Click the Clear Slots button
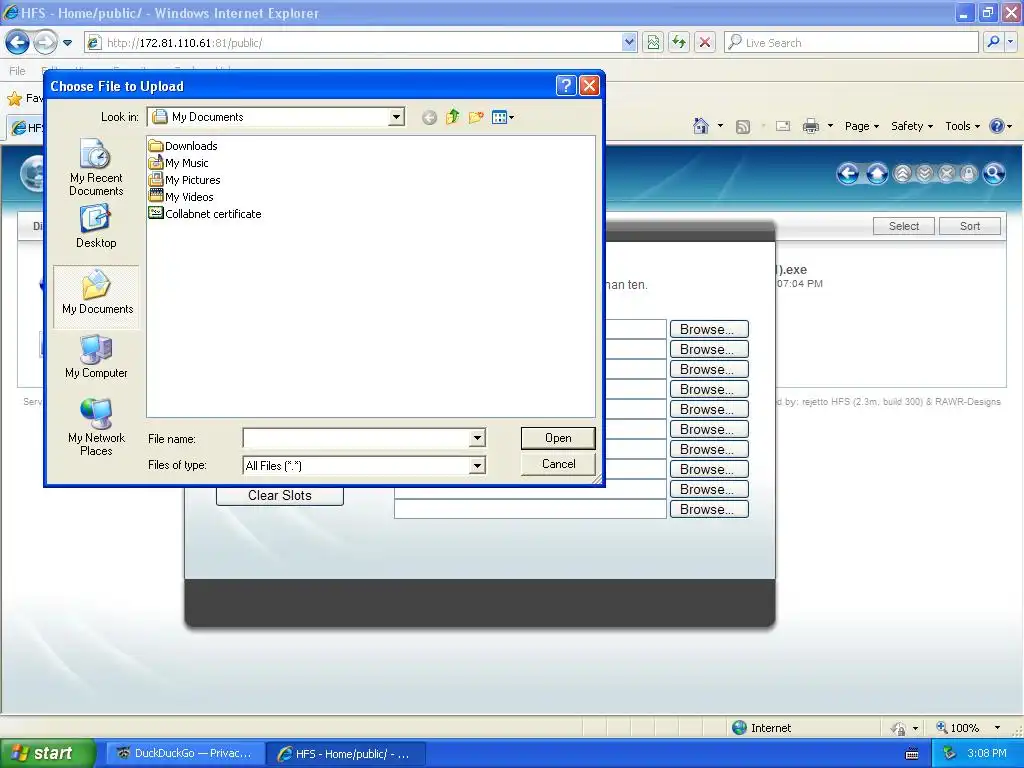 (x=280, y=496)
